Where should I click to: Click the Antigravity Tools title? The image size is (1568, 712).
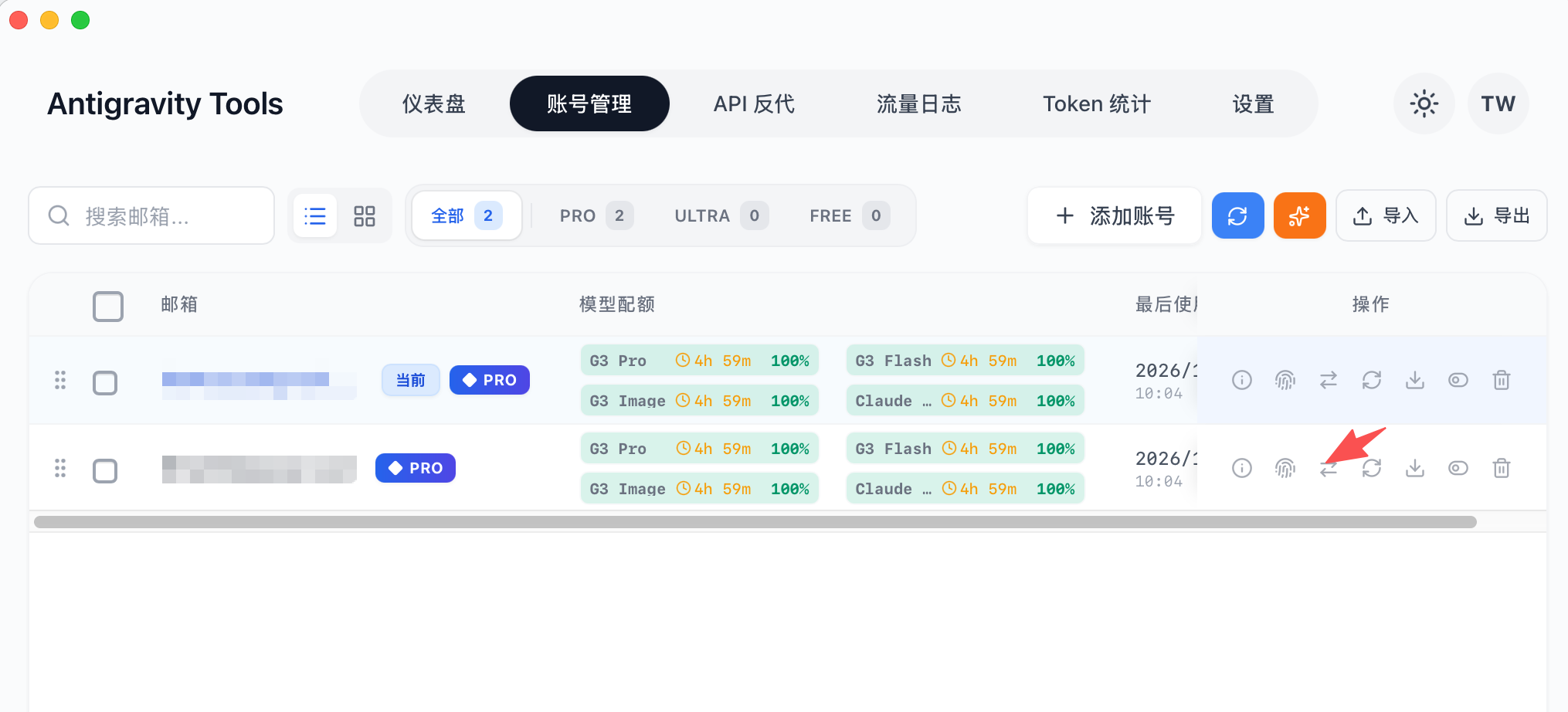[165, 103]
